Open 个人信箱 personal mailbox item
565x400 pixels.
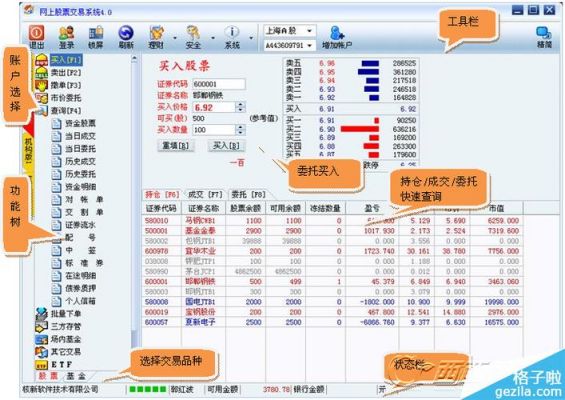pos(80,301)
